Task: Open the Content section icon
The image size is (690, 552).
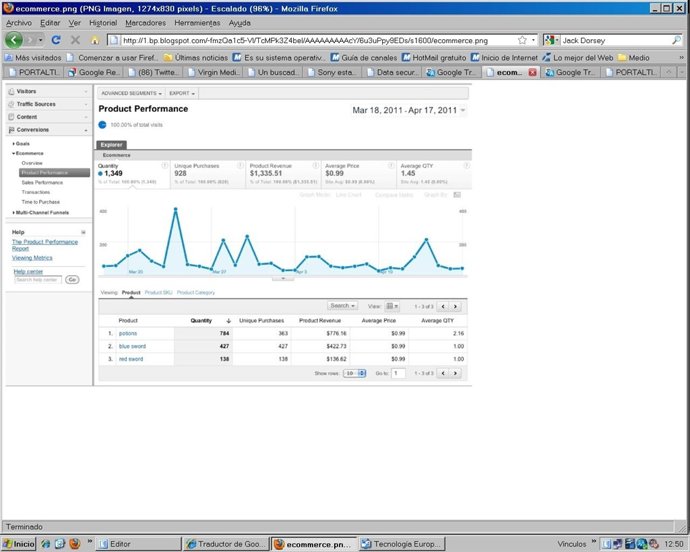Action: click(11, 117)
